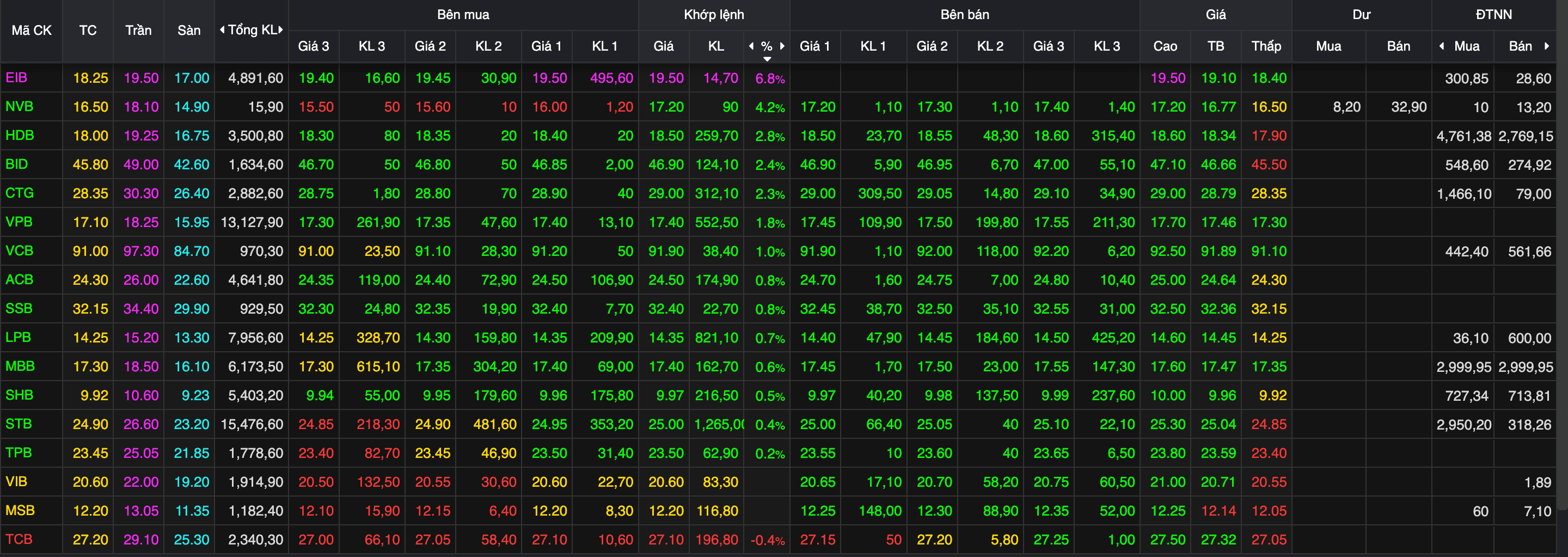Open BID stock symbol
1568x557 pixels.
[x=16, y=164]
